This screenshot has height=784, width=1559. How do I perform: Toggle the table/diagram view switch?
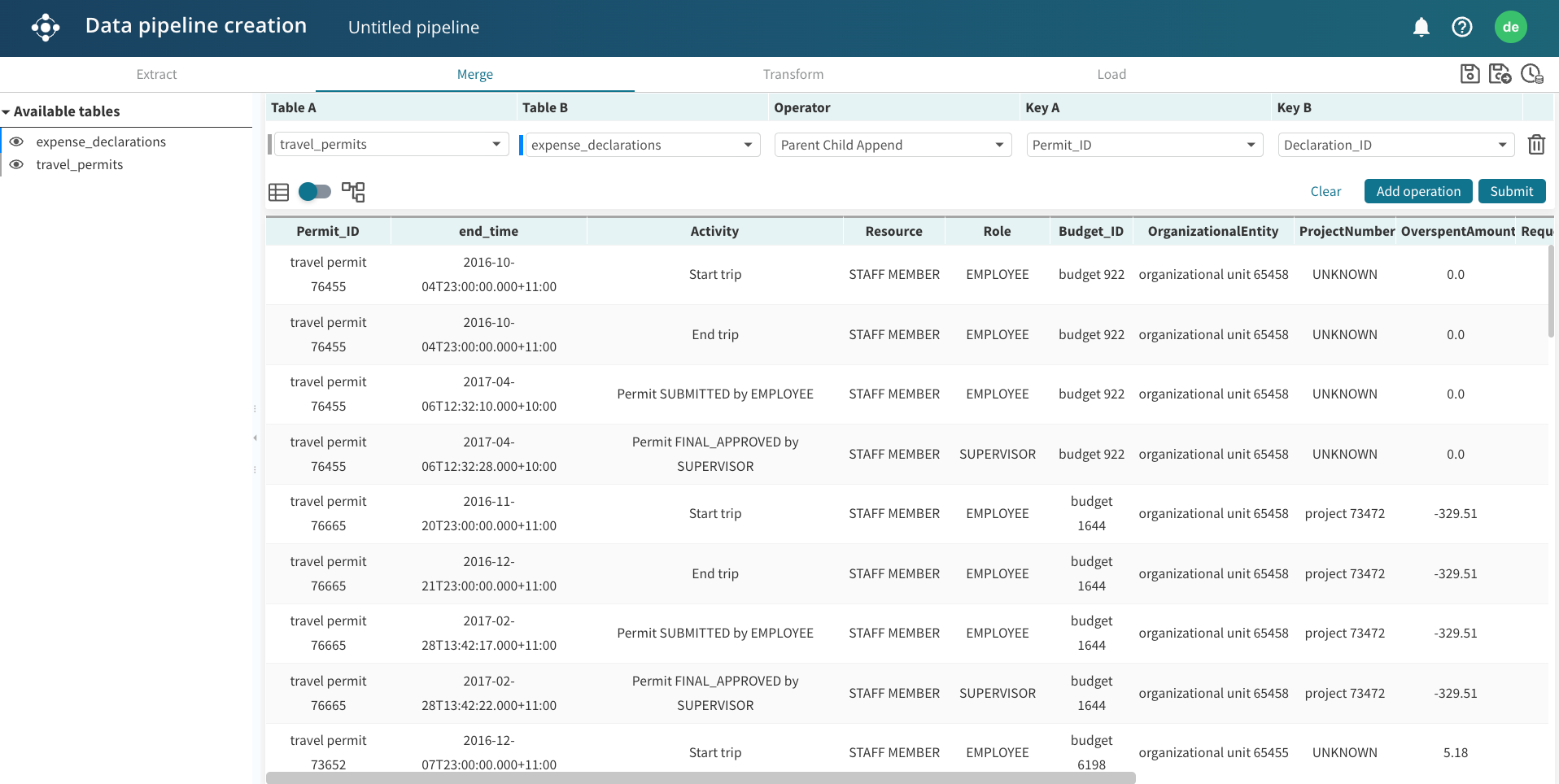tap(315, 192)
